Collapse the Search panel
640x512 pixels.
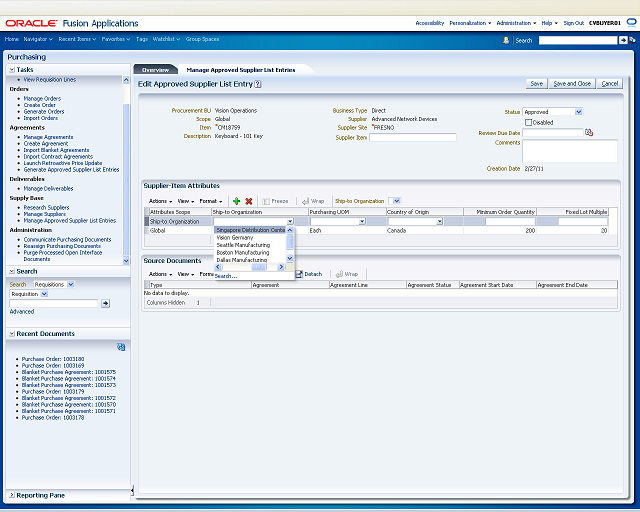pyautogui.click(x=12, y=272)
